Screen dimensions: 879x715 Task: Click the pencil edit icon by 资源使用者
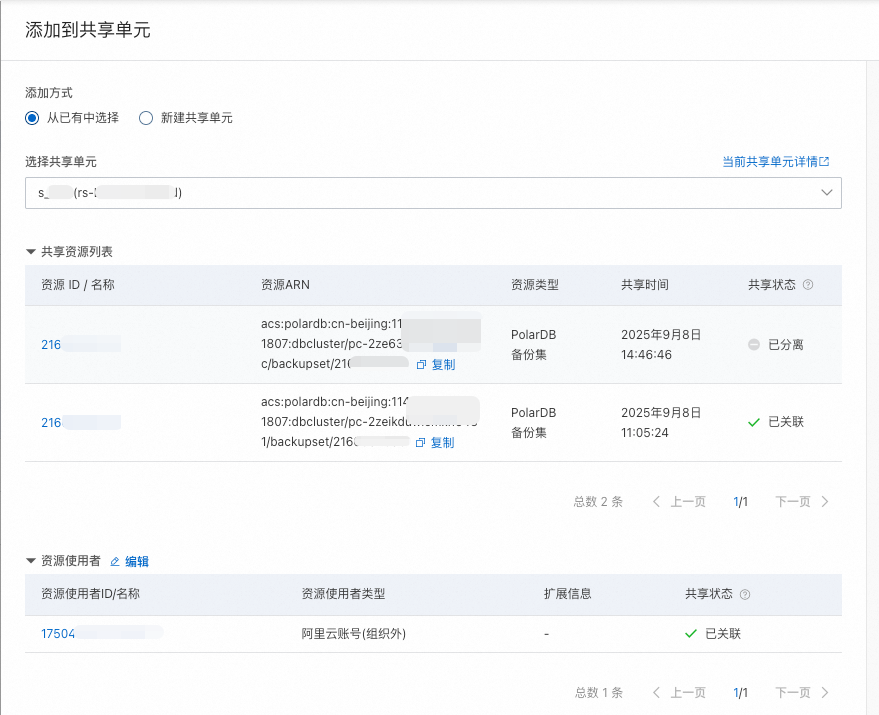pyautogui.click(x=115, y=561)
